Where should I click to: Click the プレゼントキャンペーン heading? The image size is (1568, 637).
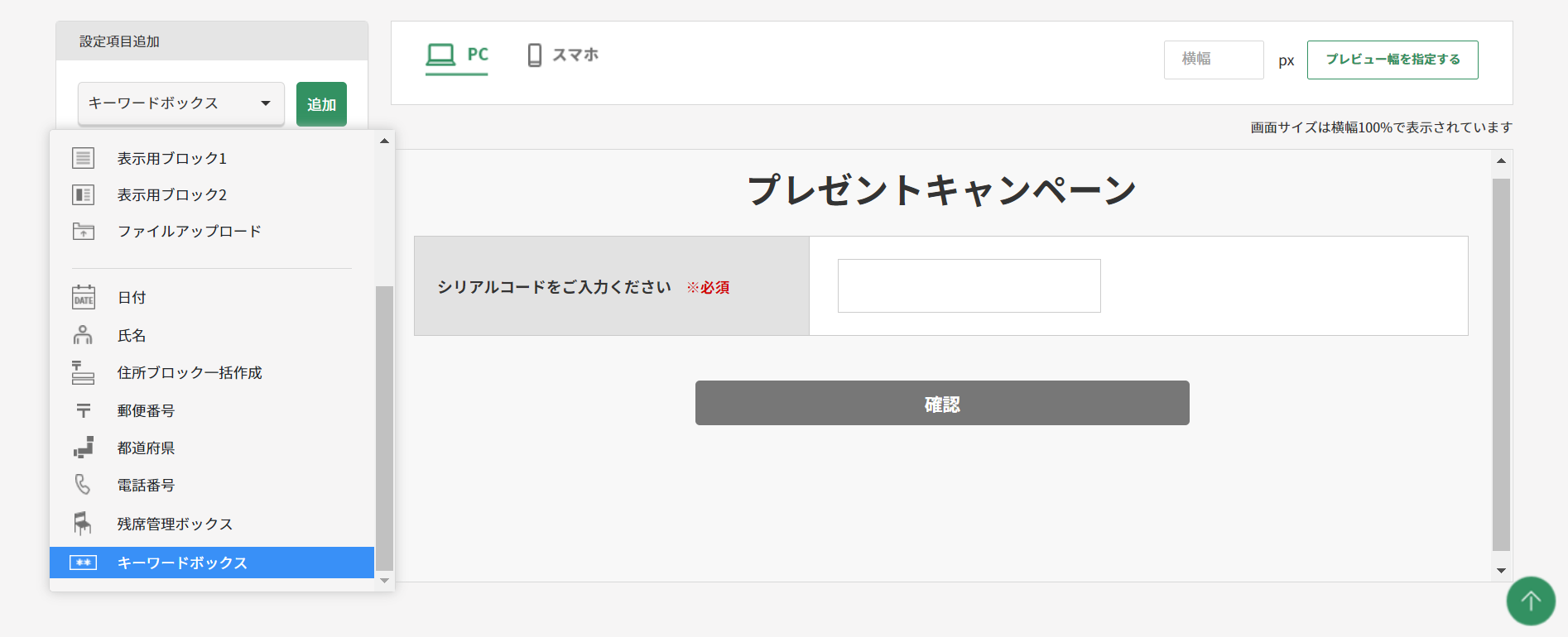pyautogui.click(x=942, y=189)
